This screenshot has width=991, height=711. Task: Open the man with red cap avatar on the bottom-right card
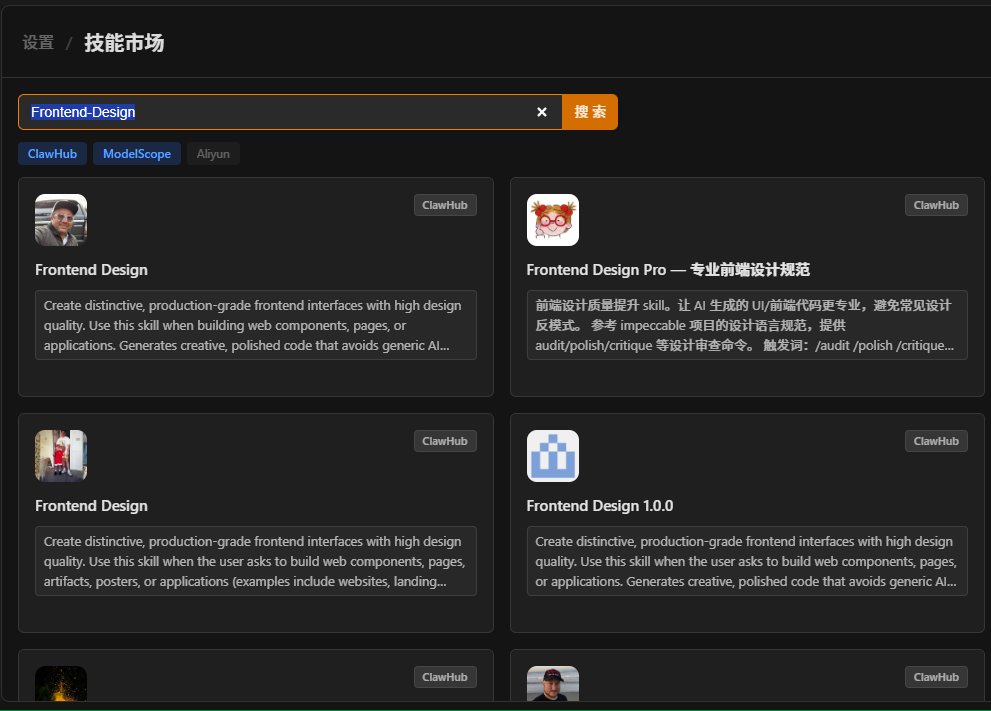point(552,683)
